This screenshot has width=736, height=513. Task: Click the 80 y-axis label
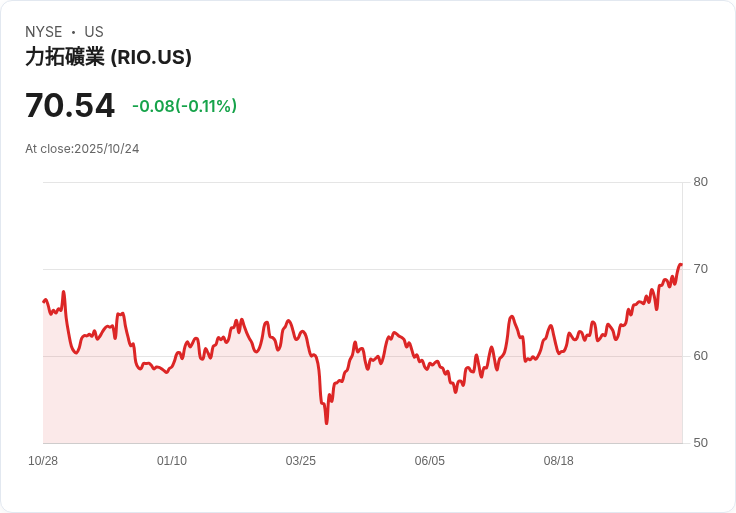tap(700, 182)
